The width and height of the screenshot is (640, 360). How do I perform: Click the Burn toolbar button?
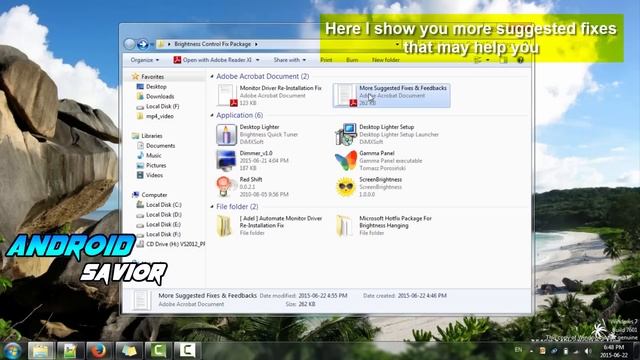point(352,60)
